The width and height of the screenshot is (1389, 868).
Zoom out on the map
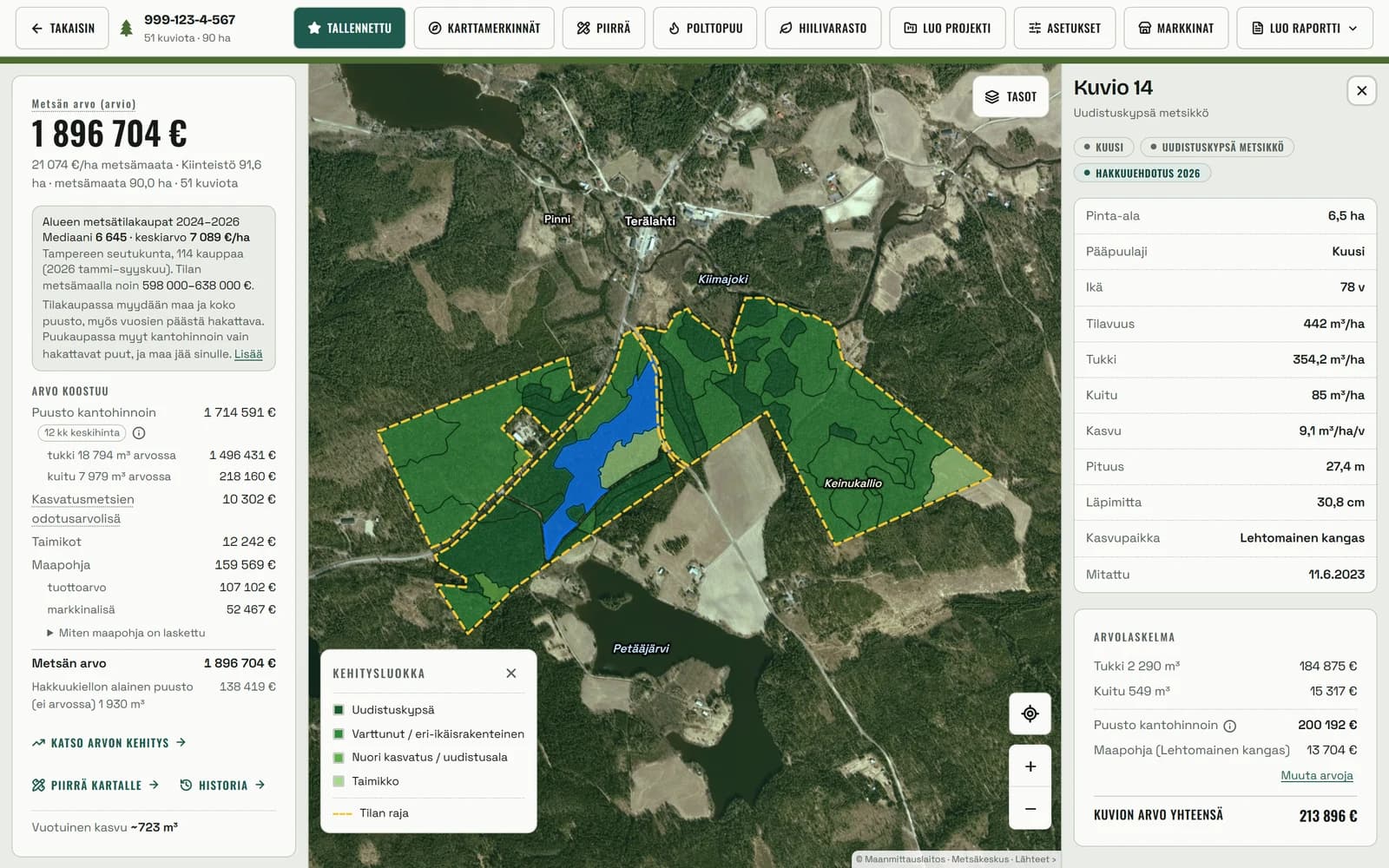coord(1030,809)
